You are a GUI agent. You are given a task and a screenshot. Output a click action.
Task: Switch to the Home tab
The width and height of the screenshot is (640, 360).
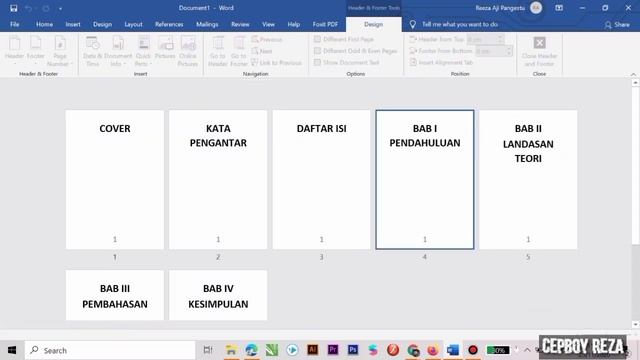point(44,24)
